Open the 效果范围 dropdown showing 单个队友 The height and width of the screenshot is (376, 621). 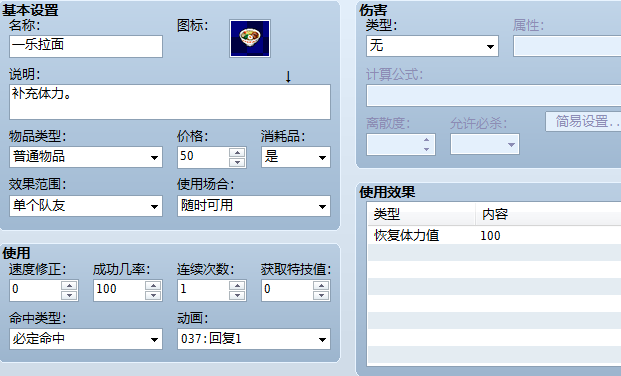86,206
